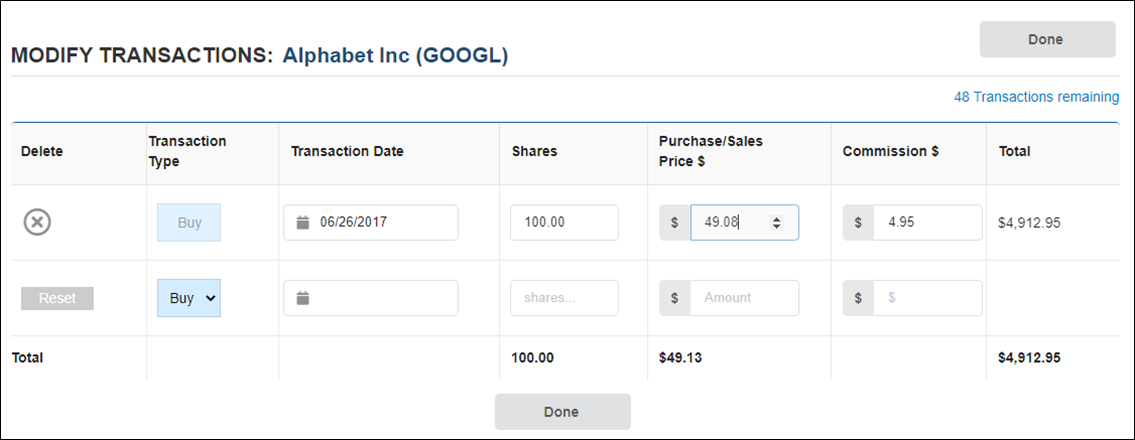The image size is (1135, 440).
Task: Edit the 4.95 commission field
Action: 927,222
